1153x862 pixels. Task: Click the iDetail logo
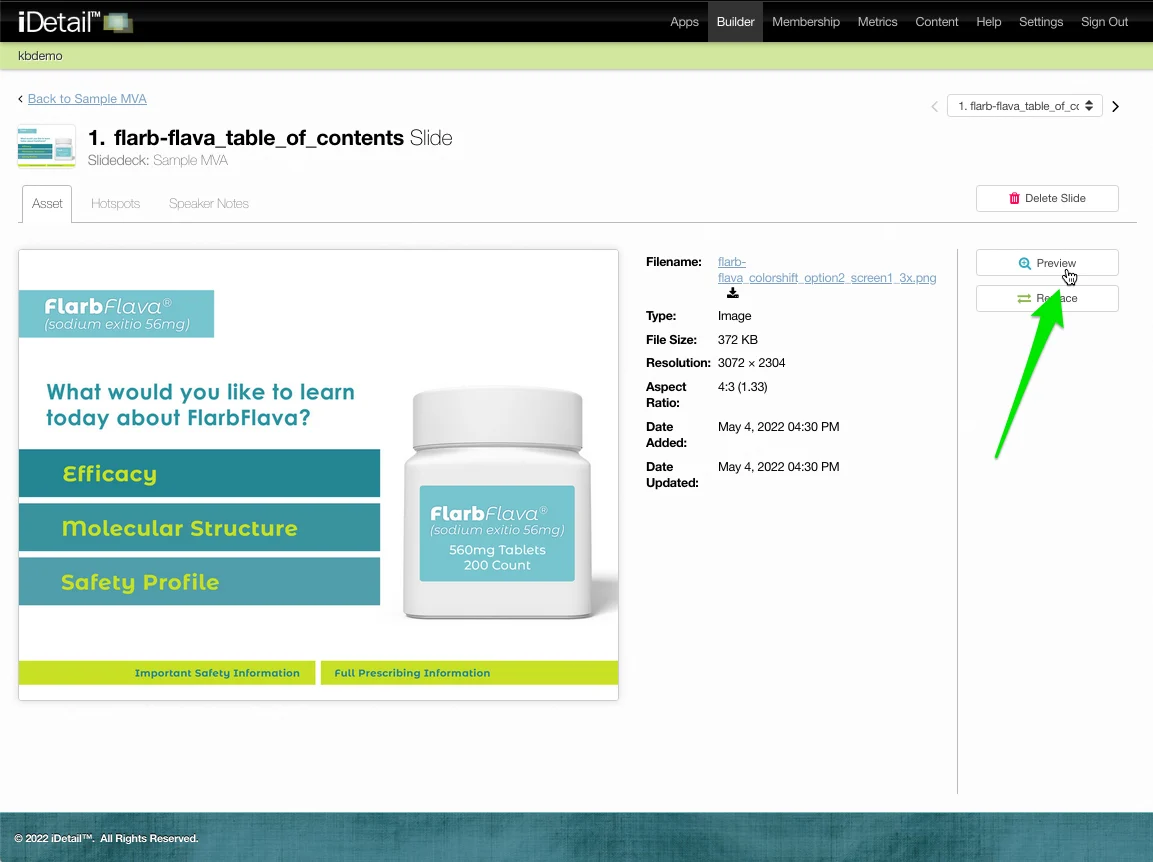tap(75, 22)
